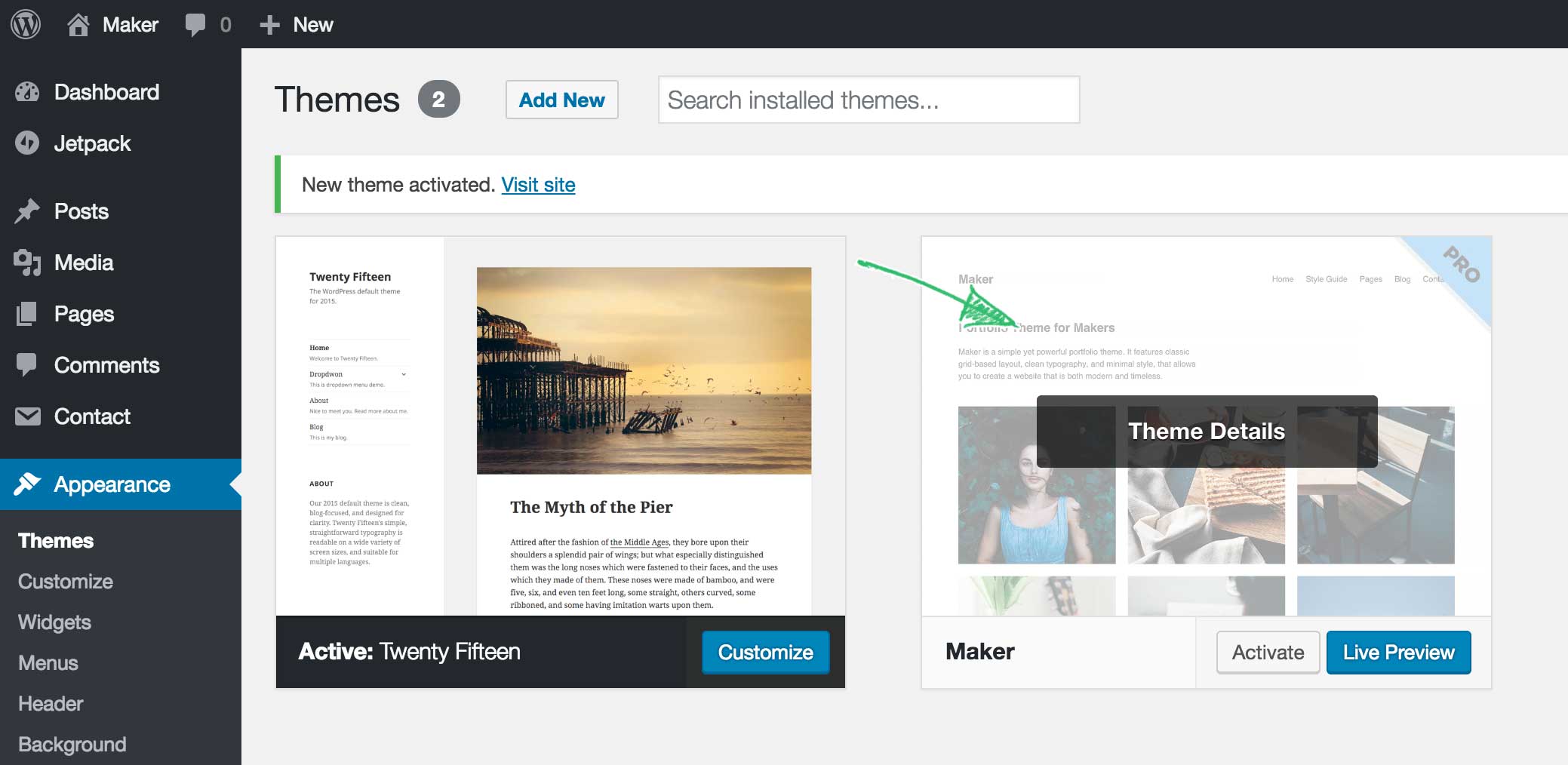This screenshot has height=765, width=1568.
Task: Select Themes submenu item
Action: tap(56, 541)
